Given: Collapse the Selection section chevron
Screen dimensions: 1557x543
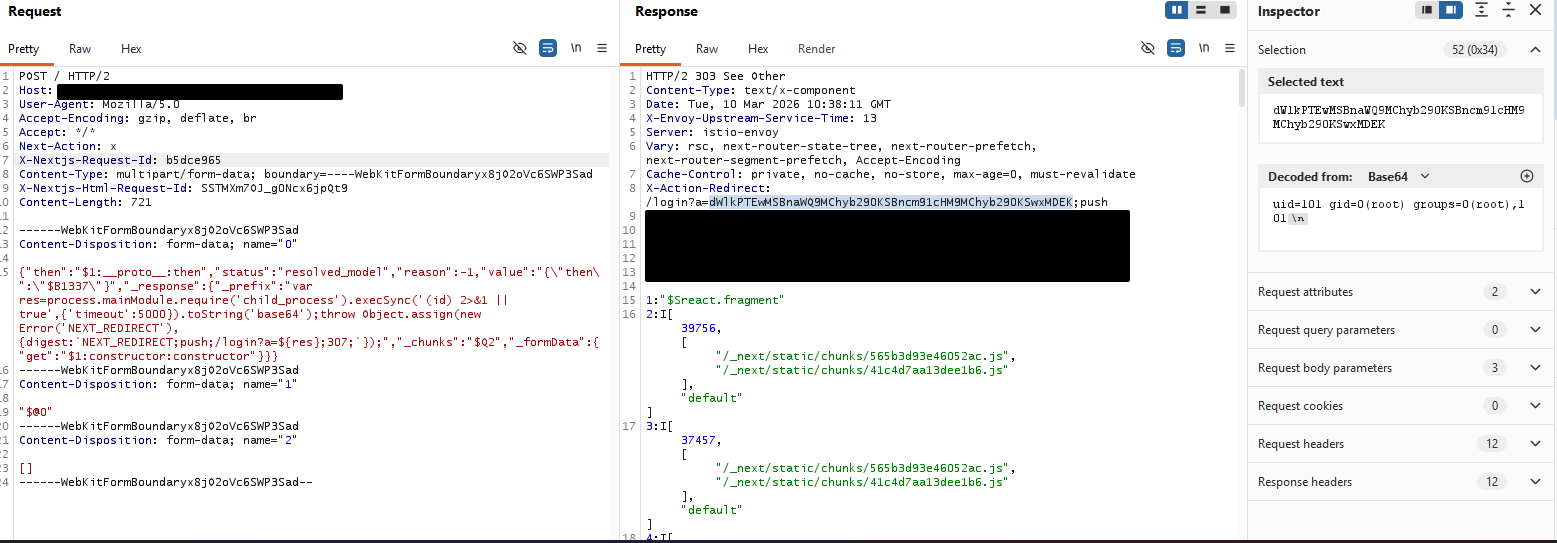Looking at the screenshot, I should (x=1535, y=50).
